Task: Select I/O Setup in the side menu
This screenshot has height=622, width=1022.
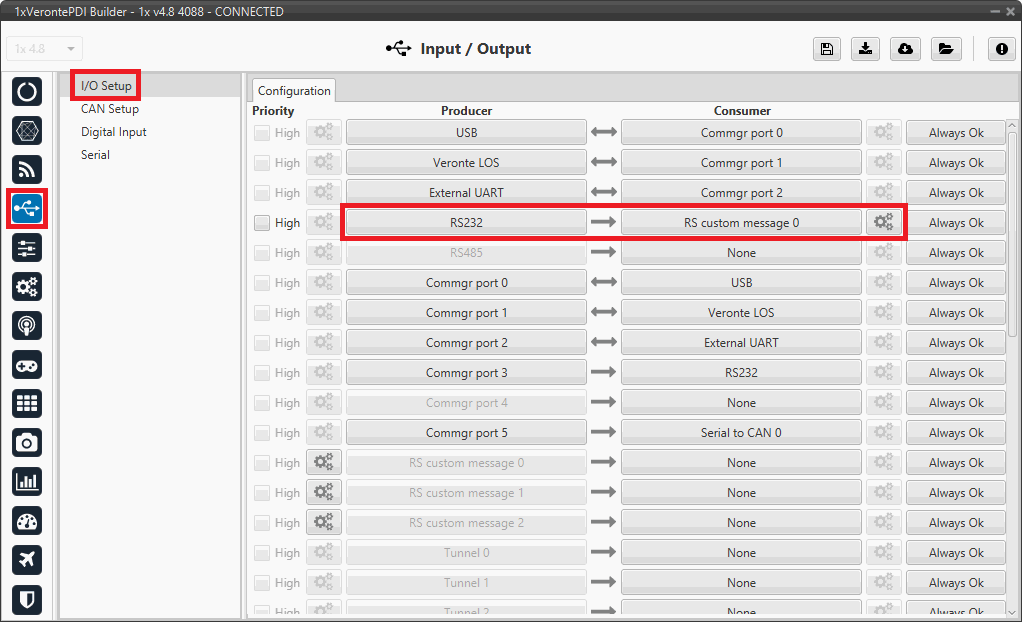Action: click(x=106, y=85)
